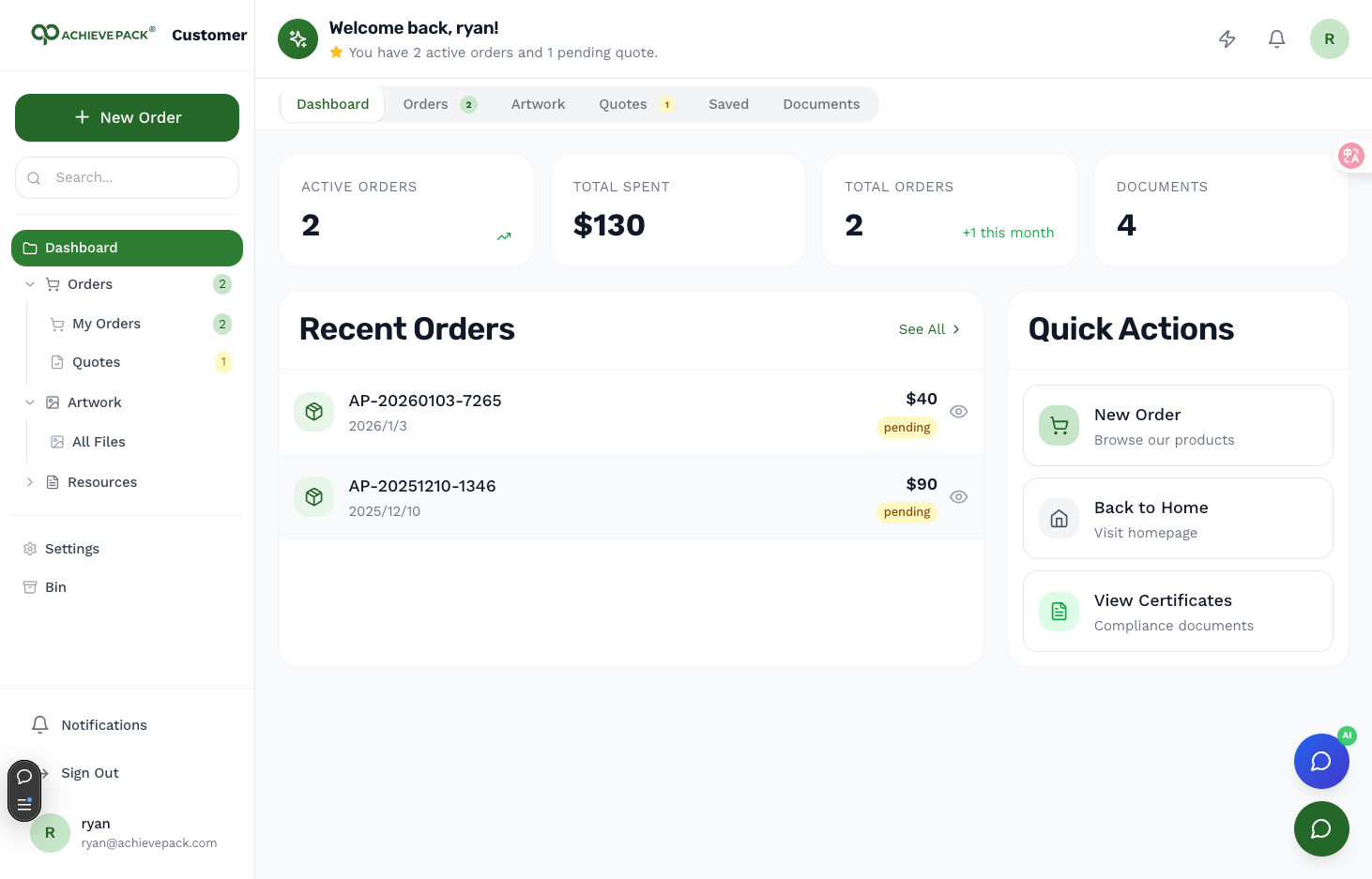Switch to the Documents tab
This screenshot has height=879, width=1372.
(821, 104)
